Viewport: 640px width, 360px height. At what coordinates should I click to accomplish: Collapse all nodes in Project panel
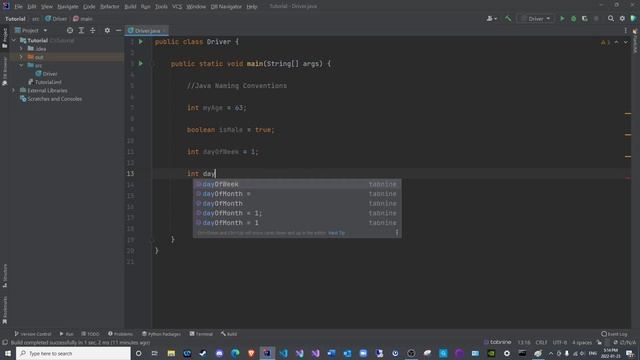93,31
